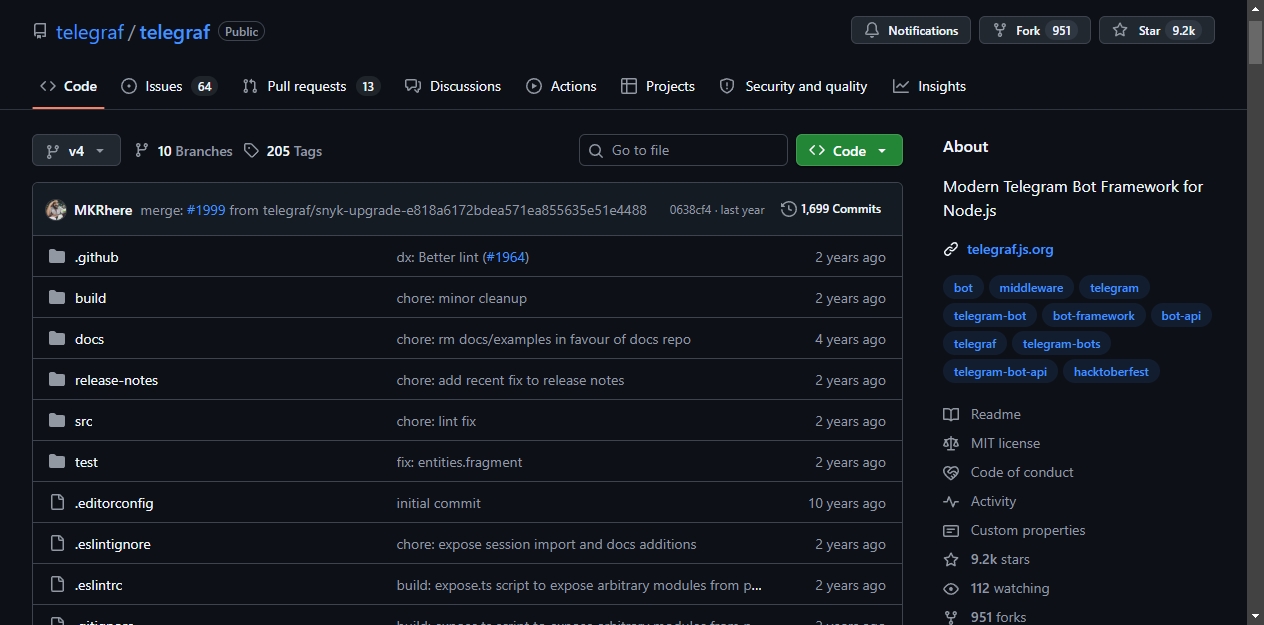This screenshot has height=625, width=1264.
Task: Focus the Go to file search field
Action: coord(683,150)
